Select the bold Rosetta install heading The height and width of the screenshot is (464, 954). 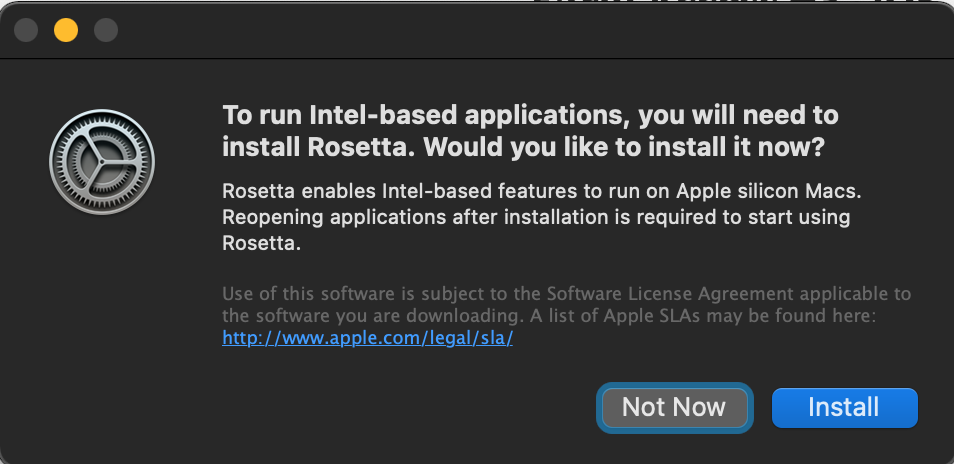pos(530,131)
